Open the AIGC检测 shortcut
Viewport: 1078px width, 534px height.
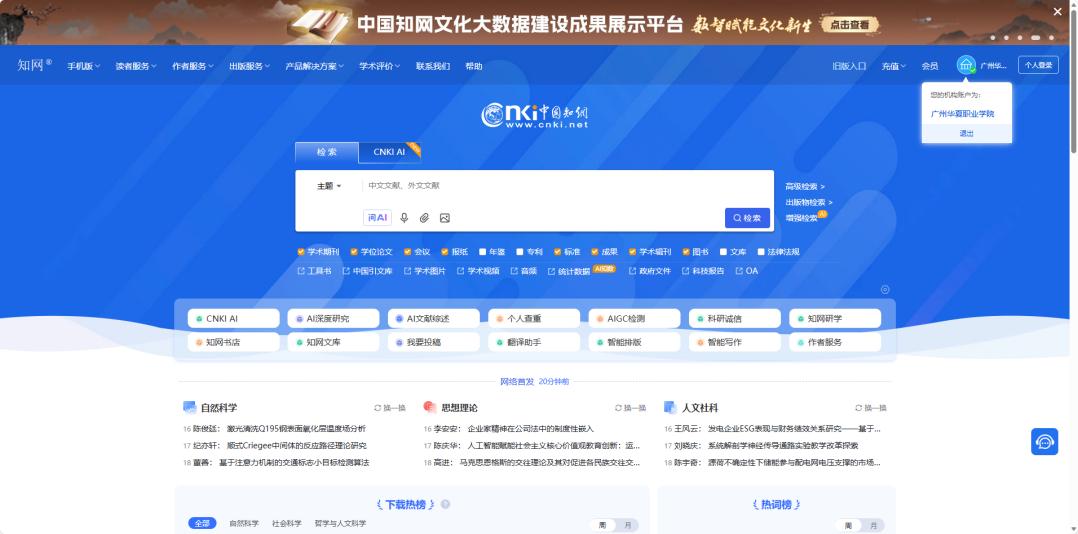pos(634,319)
